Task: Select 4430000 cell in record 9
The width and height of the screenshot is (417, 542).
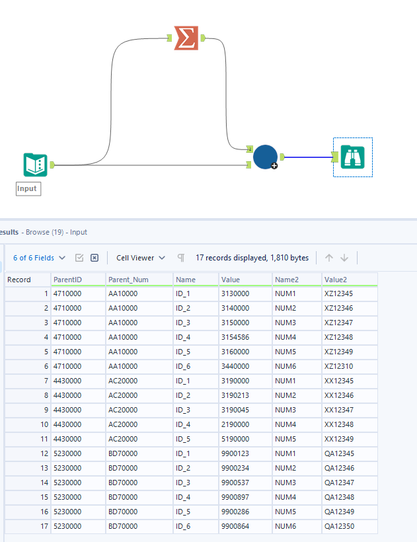Action: pyautogui.click(x=78, y=410)
